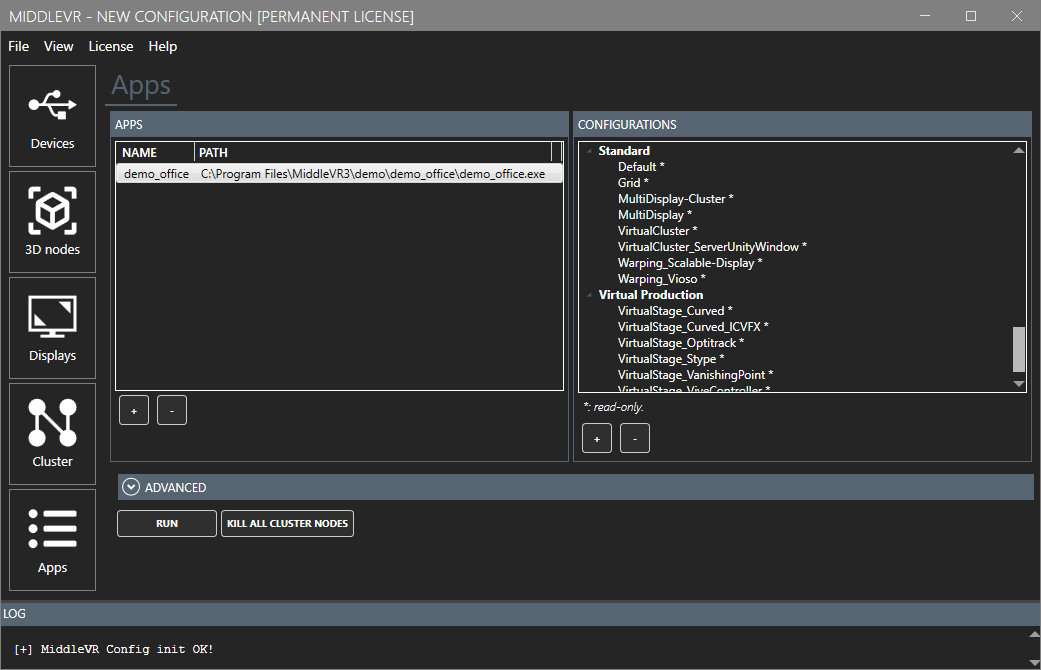Select the Default configuration

641,167
